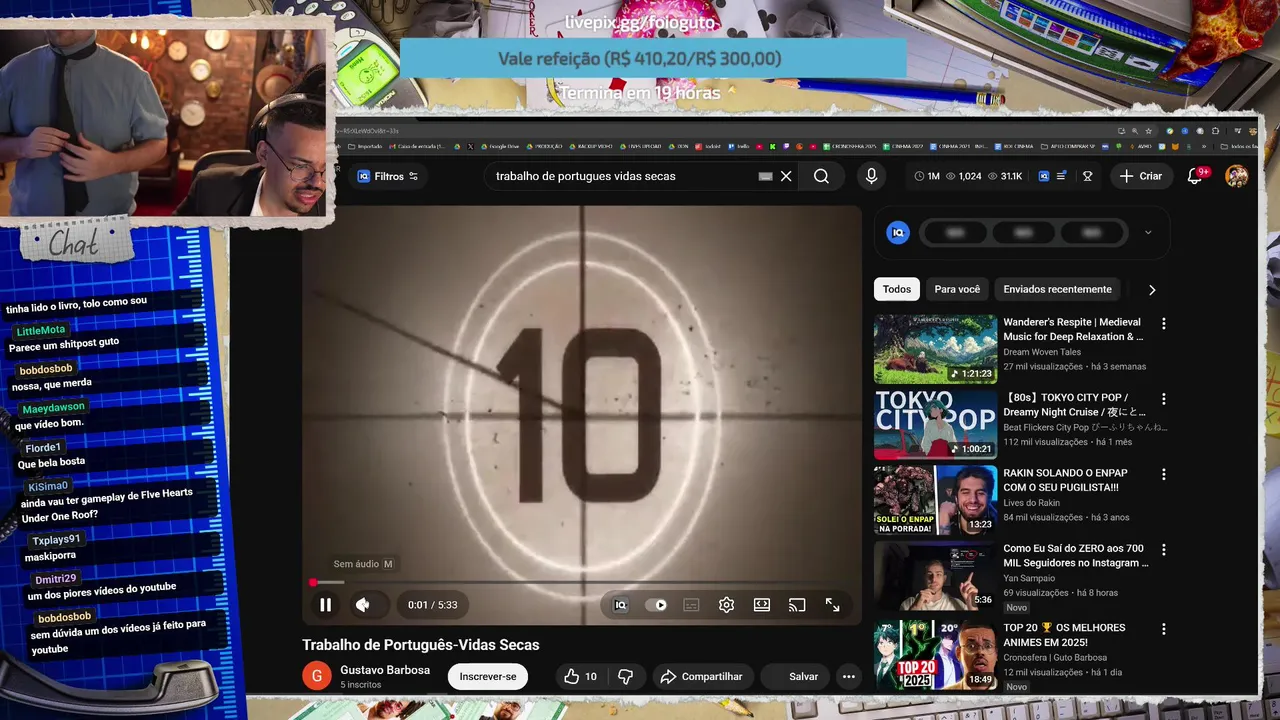The height and width of the screenshot is (720, 1280).
Task: Click the 'Dream Woven Tales' channel name
Action: click(1042, 352)
